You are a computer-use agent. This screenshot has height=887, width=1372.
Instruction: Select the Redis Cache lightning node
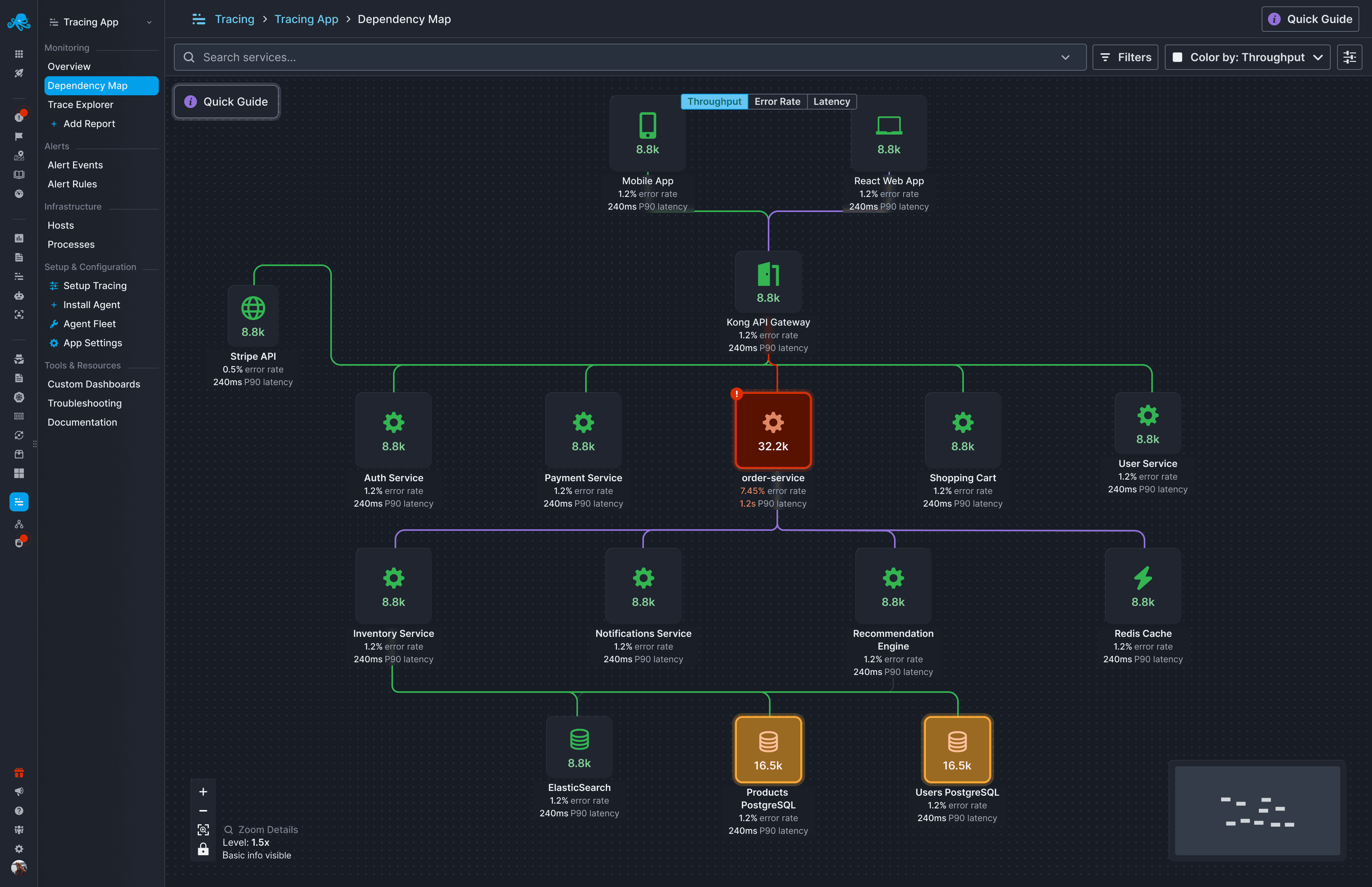(x=1143, y=585)
